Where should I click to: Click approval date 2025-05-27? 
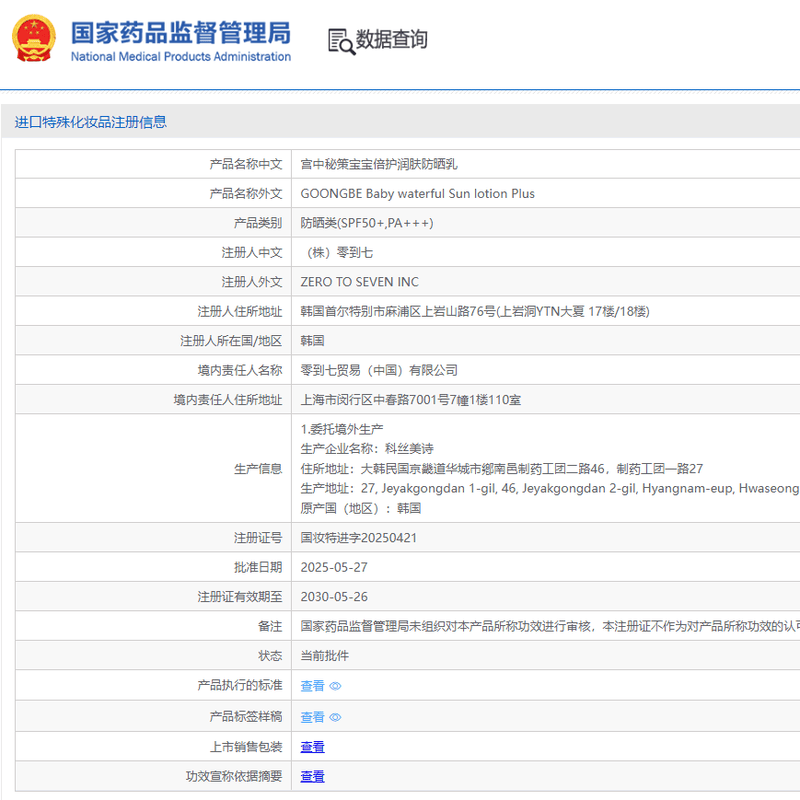click(334, 567)
